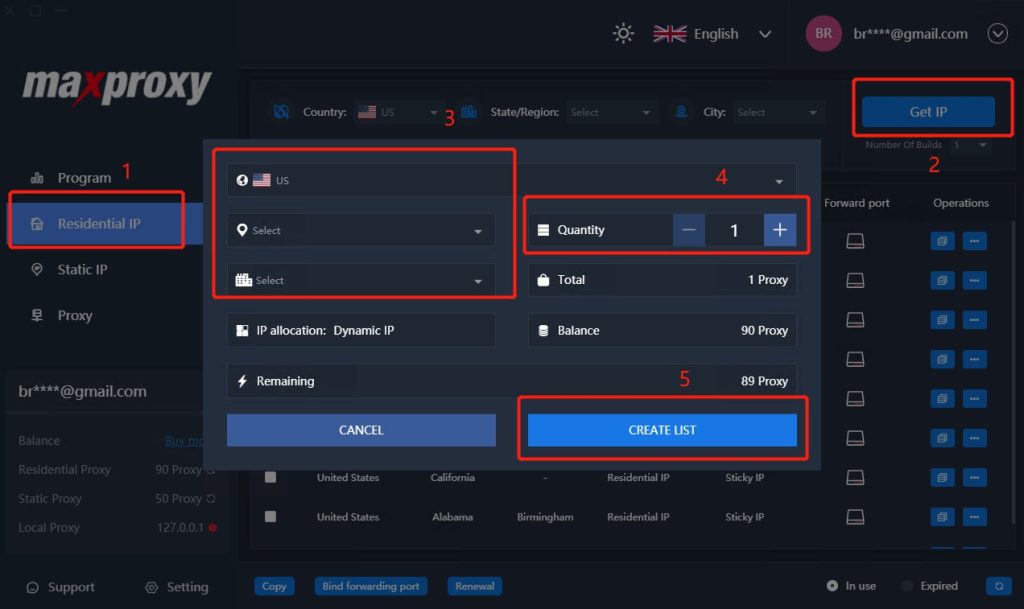Click the dialog's Balance '90 Proxy' value
The height and width of the screenshot is (609, 1024).
[764, 330]
